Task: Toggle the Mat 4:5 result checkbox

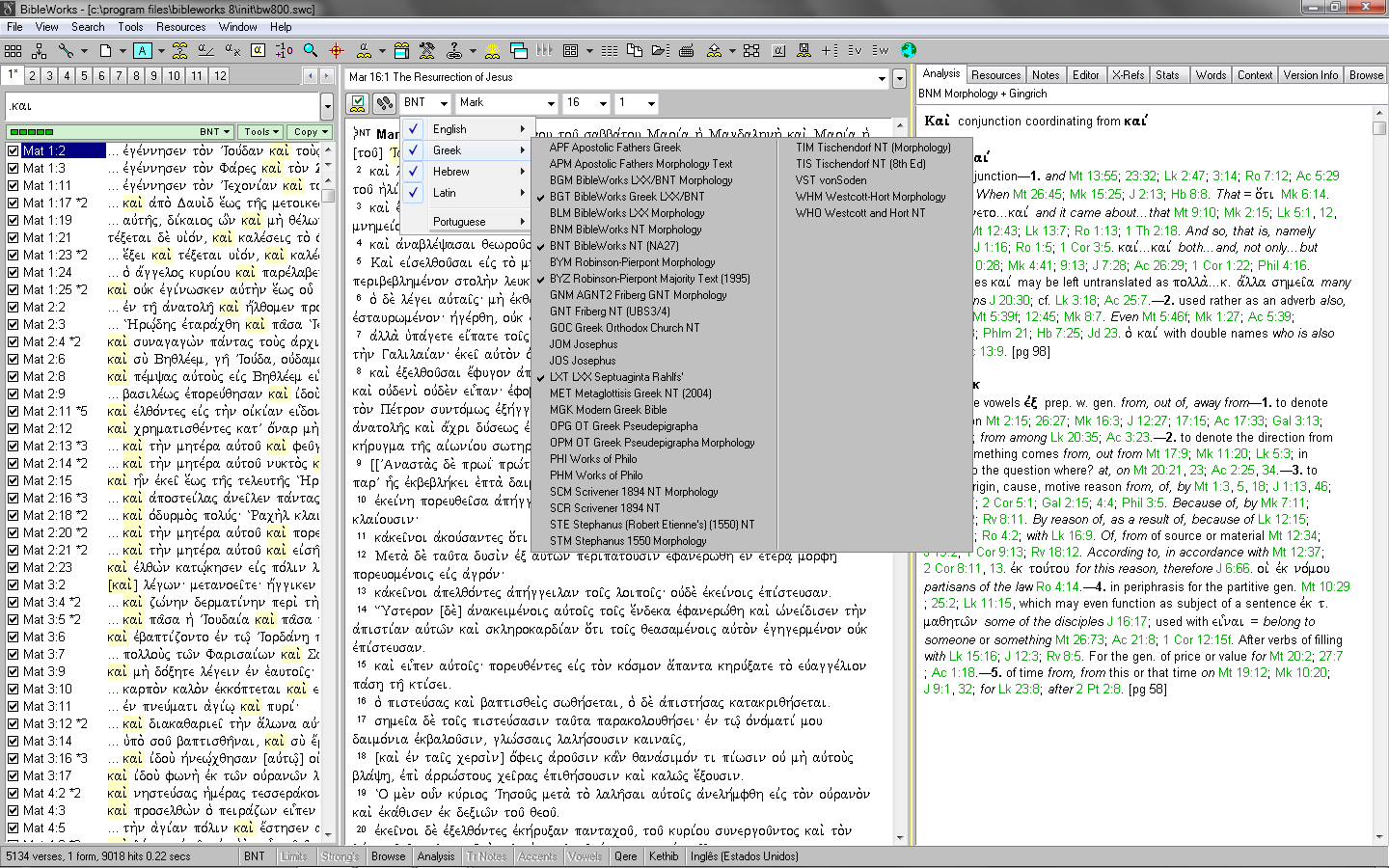Action: [x=14, y=827]
